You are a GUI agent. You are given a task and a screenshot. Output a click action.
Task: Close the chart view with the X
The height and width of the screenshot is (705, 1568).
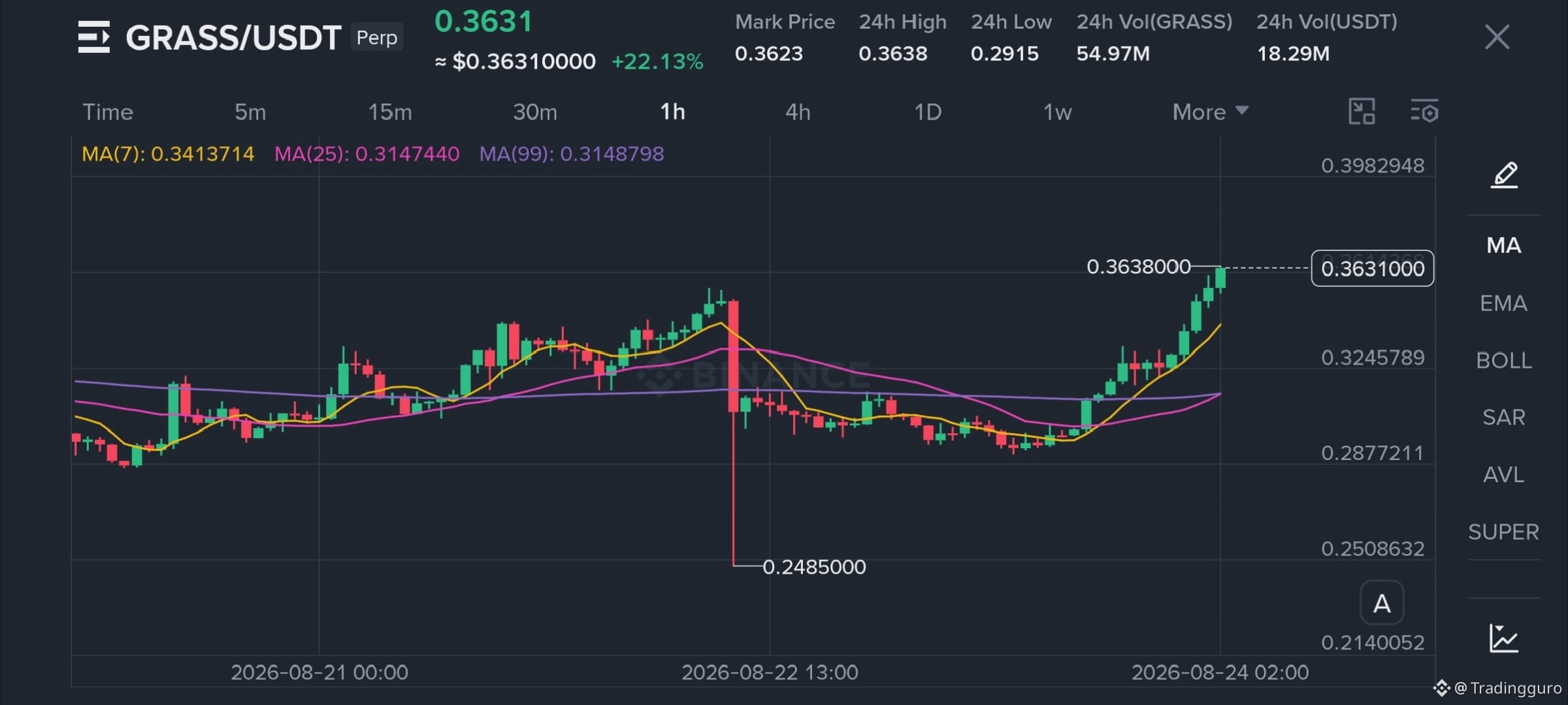[1497, 37]
